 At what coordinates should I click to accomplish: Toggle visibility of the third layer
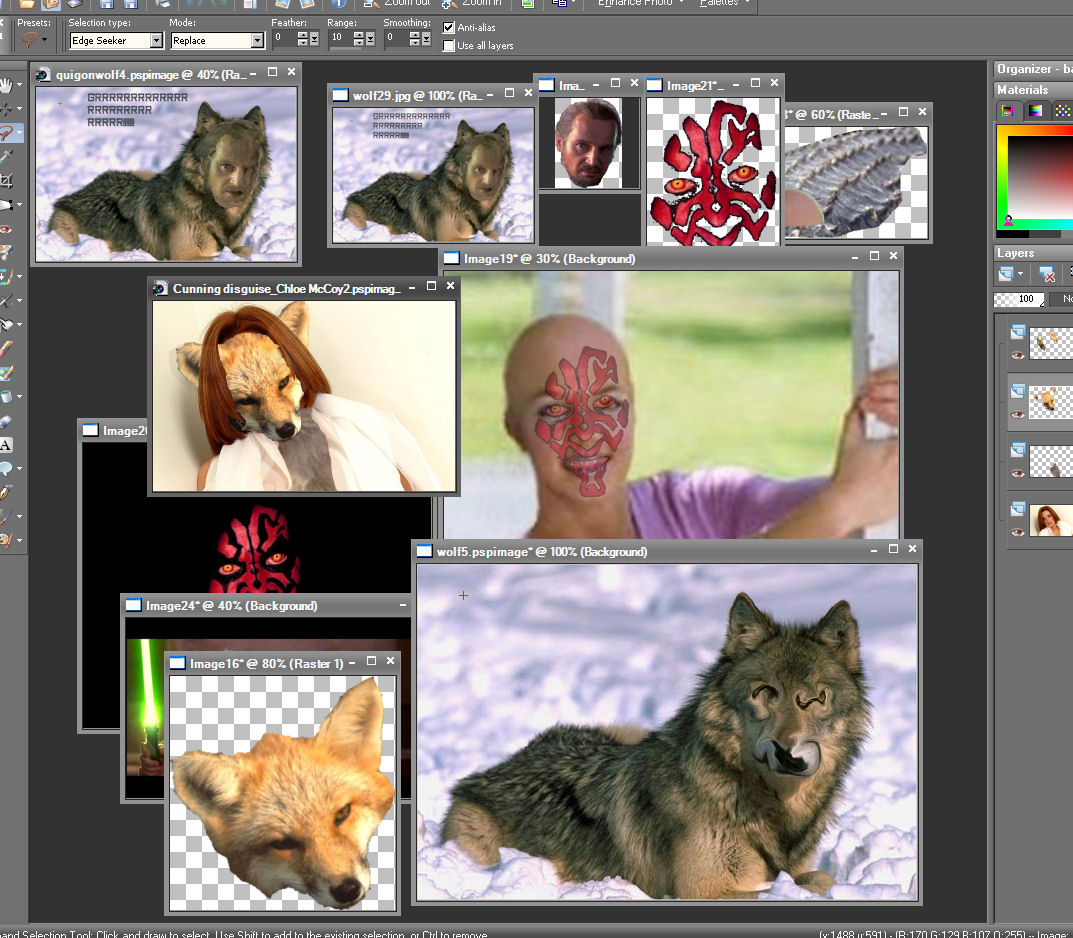click(1018, 473)
